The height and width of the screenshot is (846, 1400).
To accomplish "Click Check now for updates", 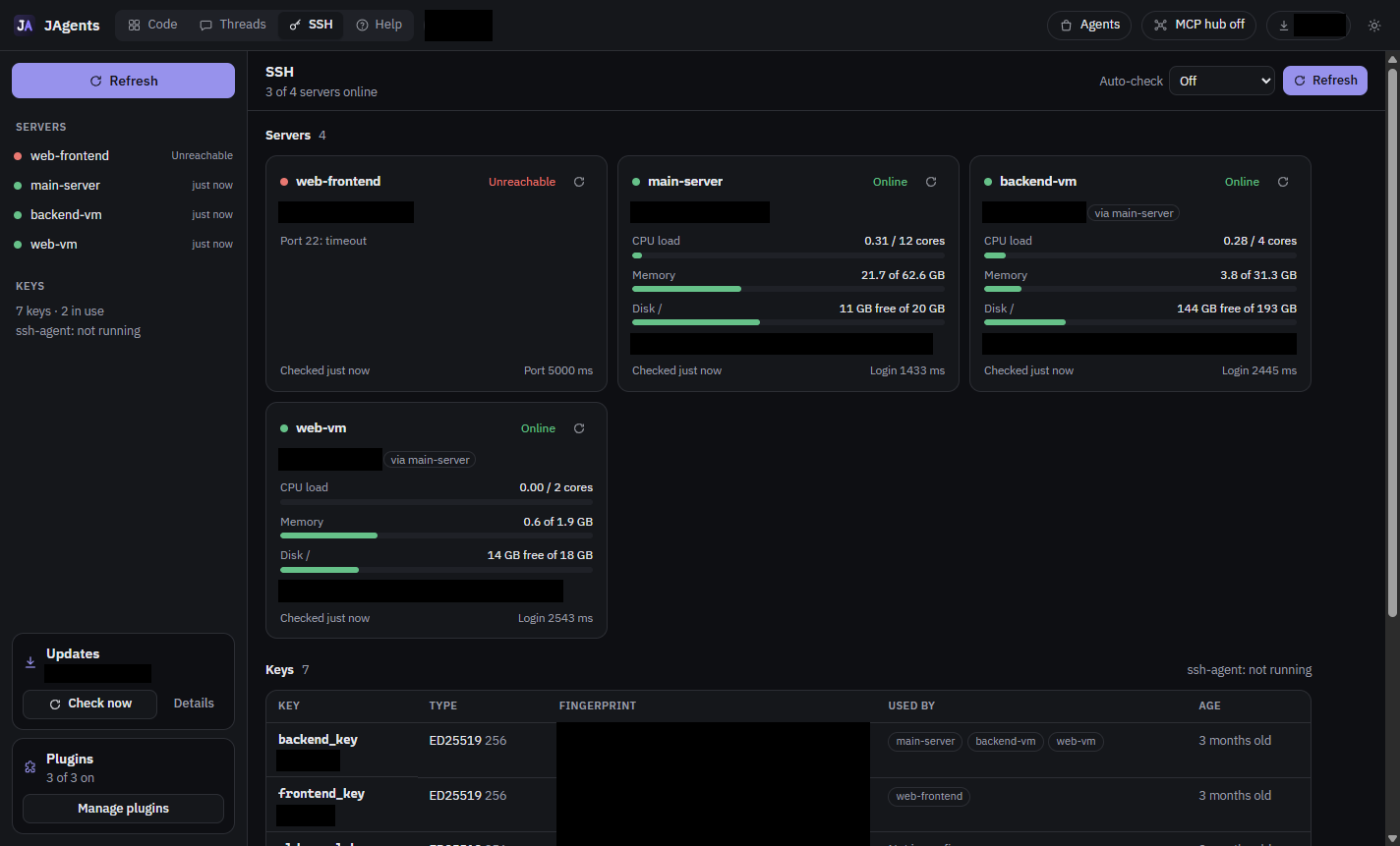I will pyautogui.click(x=89, y=704).
